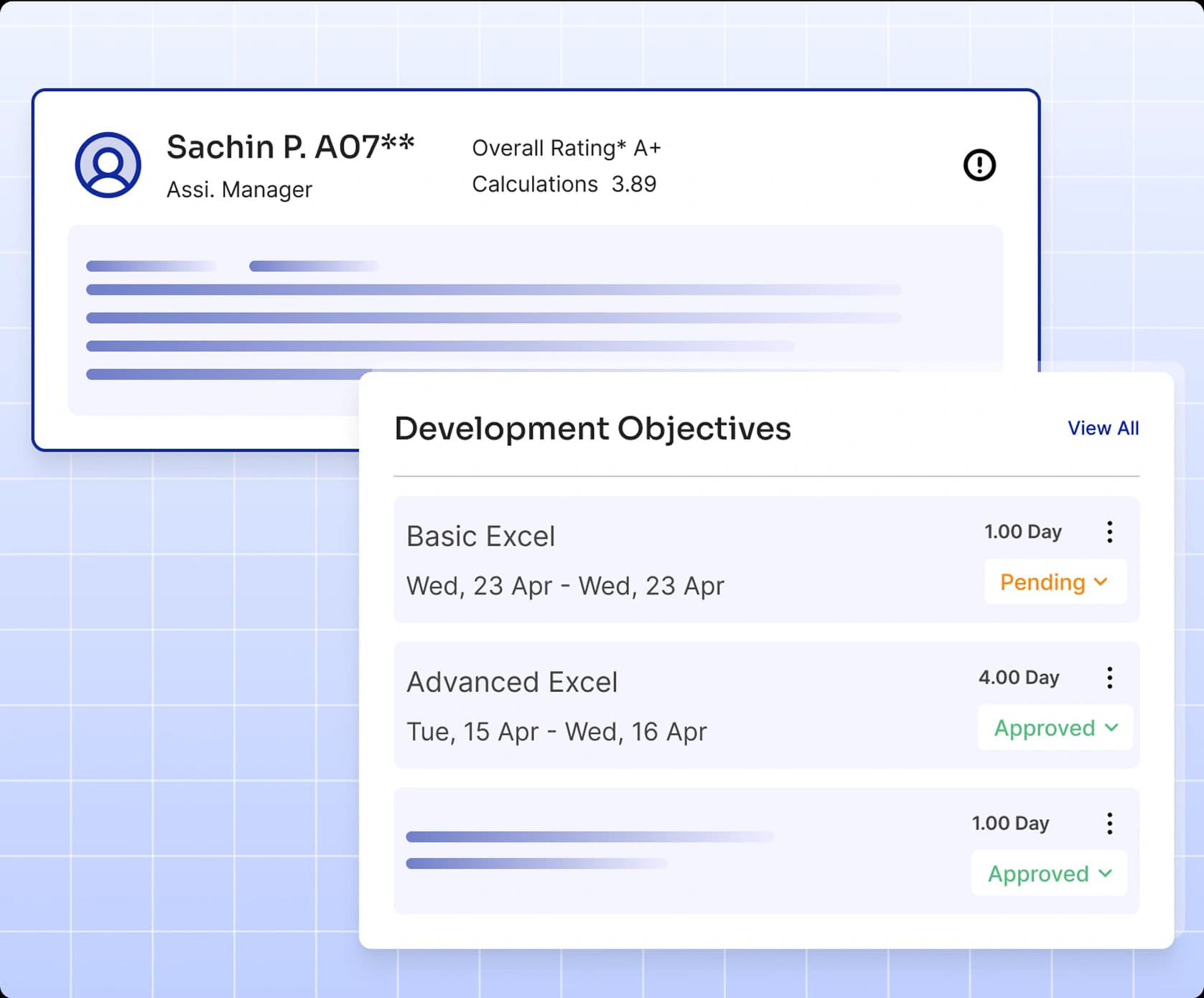Expand the Approved dropdown for Advanced Excel
Screen dimensions: 1204x998
1055,728
